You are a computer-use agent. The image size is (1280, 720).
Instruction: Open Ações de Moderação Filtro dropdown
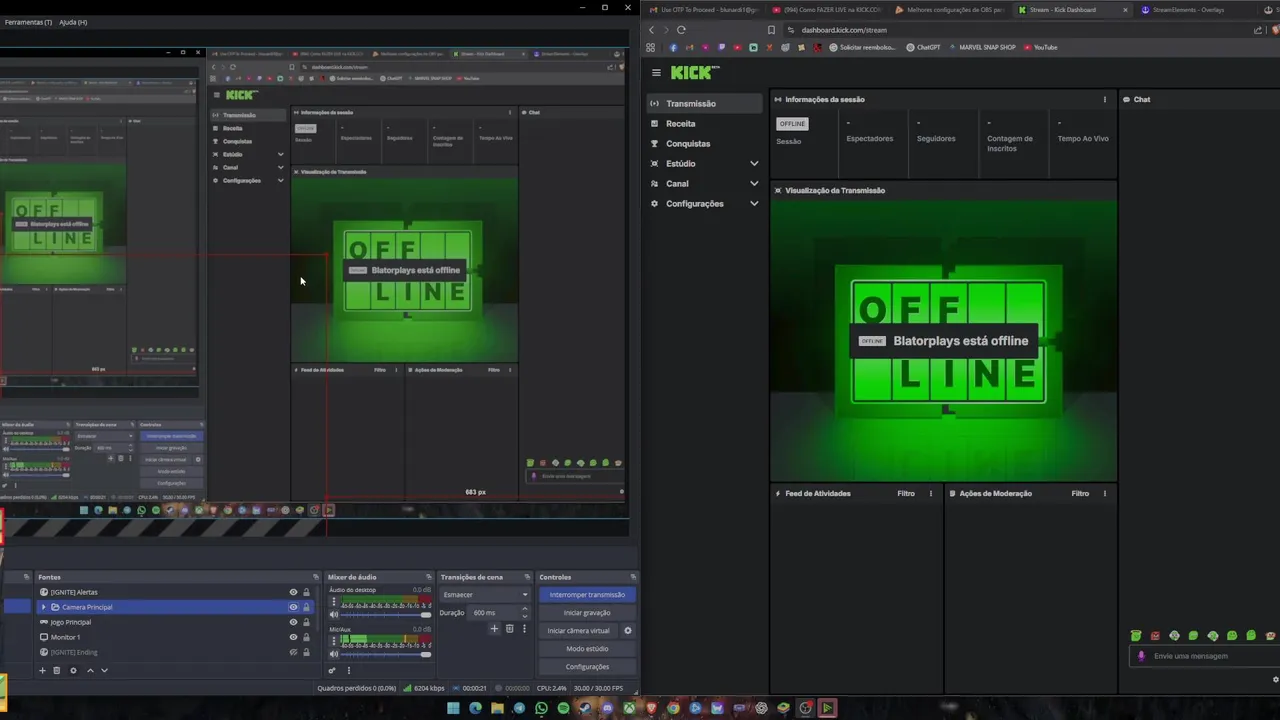point(1080,493)
